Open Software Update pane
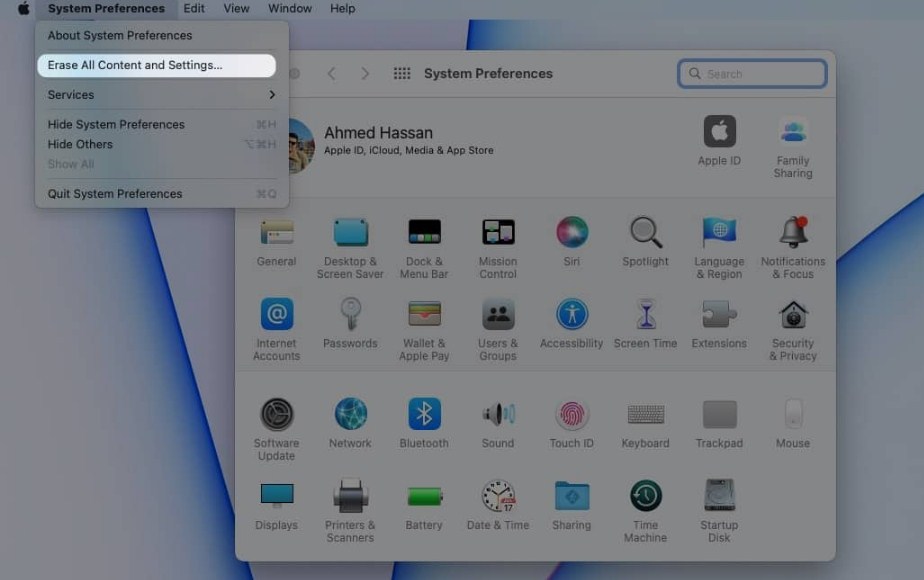The width and height of the screenshot is (924, 580). click(276, 429)
